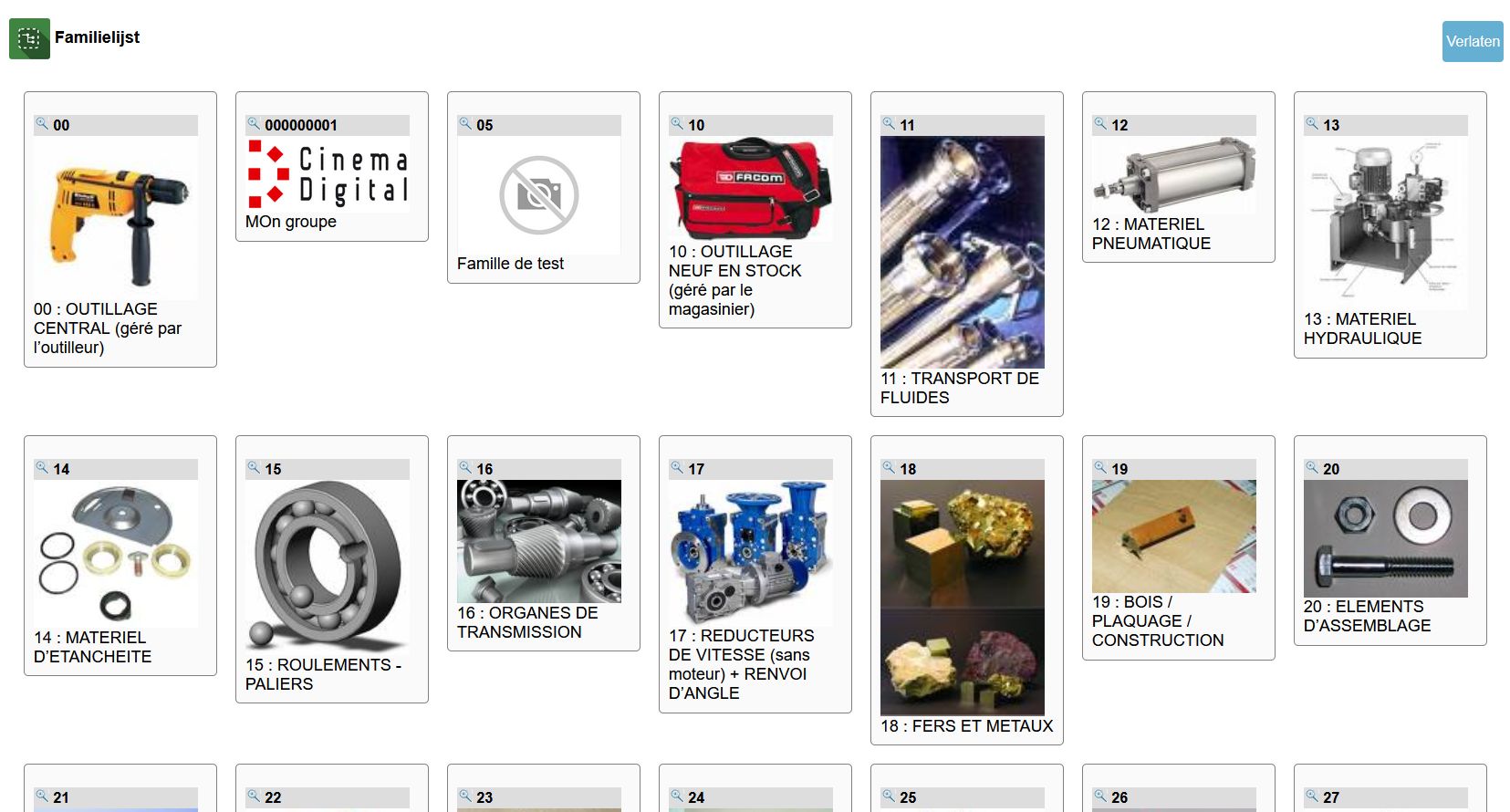Click the no-photo placeholder of Famille de test

pyautogui.click(x=539, y=195)
